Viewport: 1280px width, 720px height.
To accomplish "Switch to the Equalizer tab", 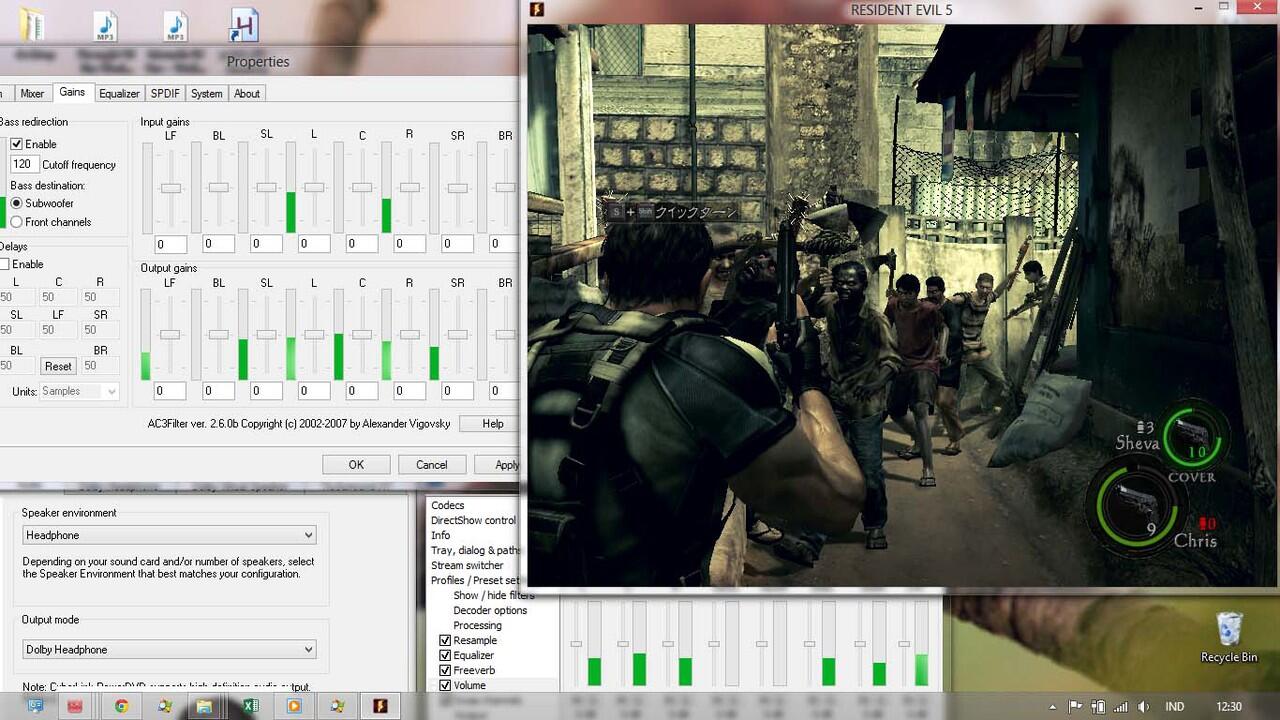I will (119, 93).
